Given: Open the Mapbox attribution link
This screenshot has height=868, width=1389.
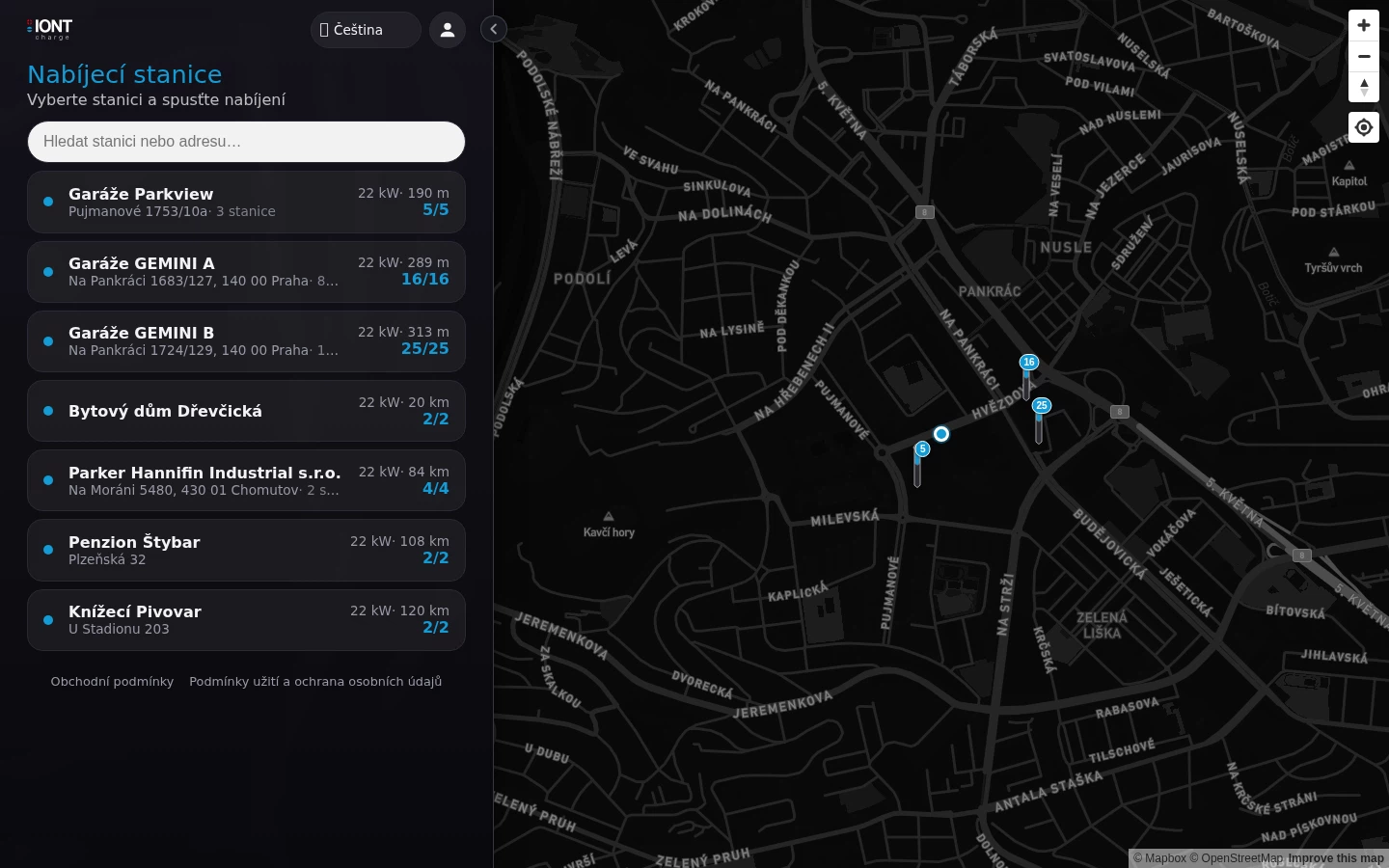Looking at the screenshot, I should 1159,858.
